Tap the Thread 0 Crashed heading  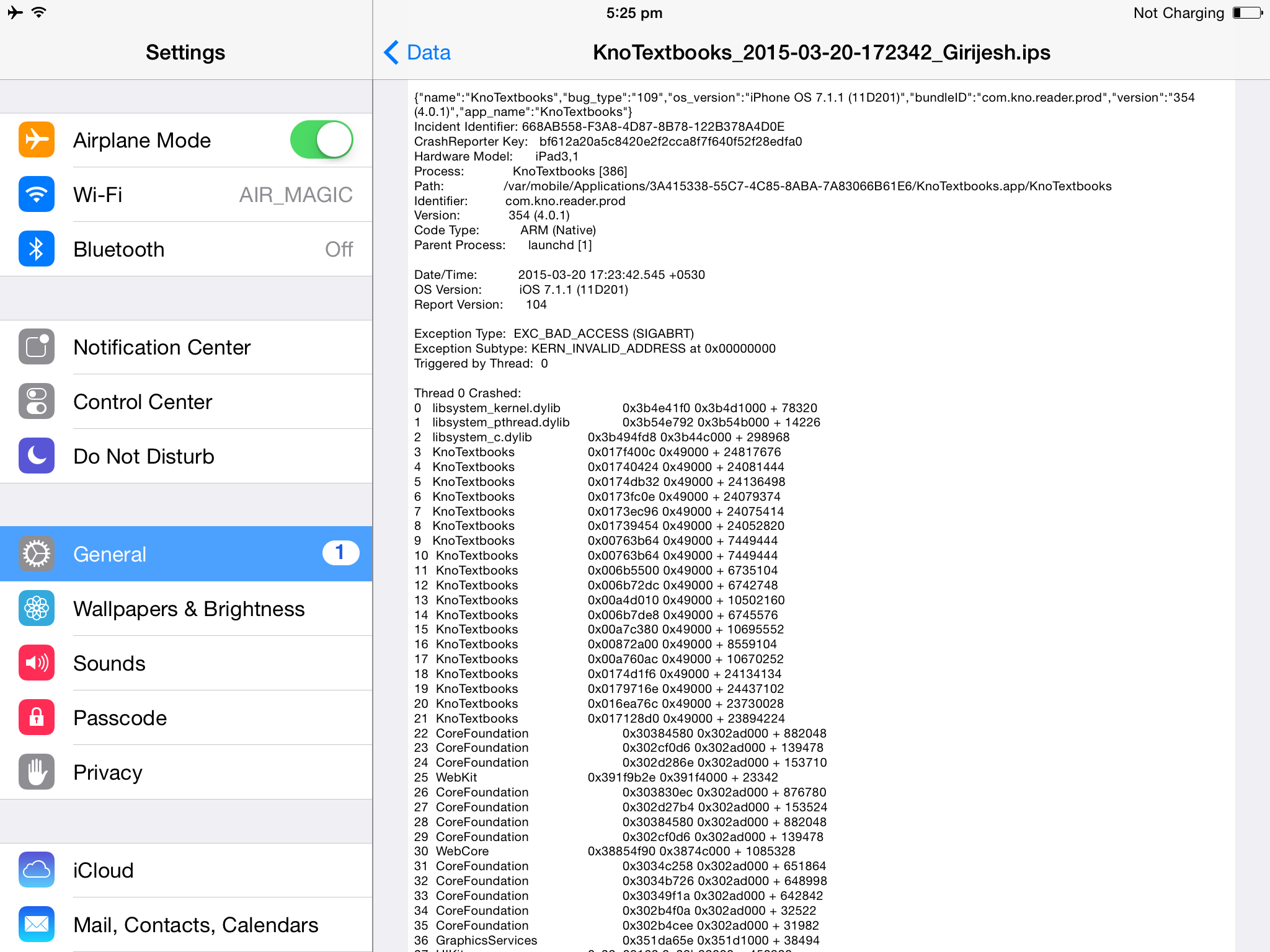468,394
